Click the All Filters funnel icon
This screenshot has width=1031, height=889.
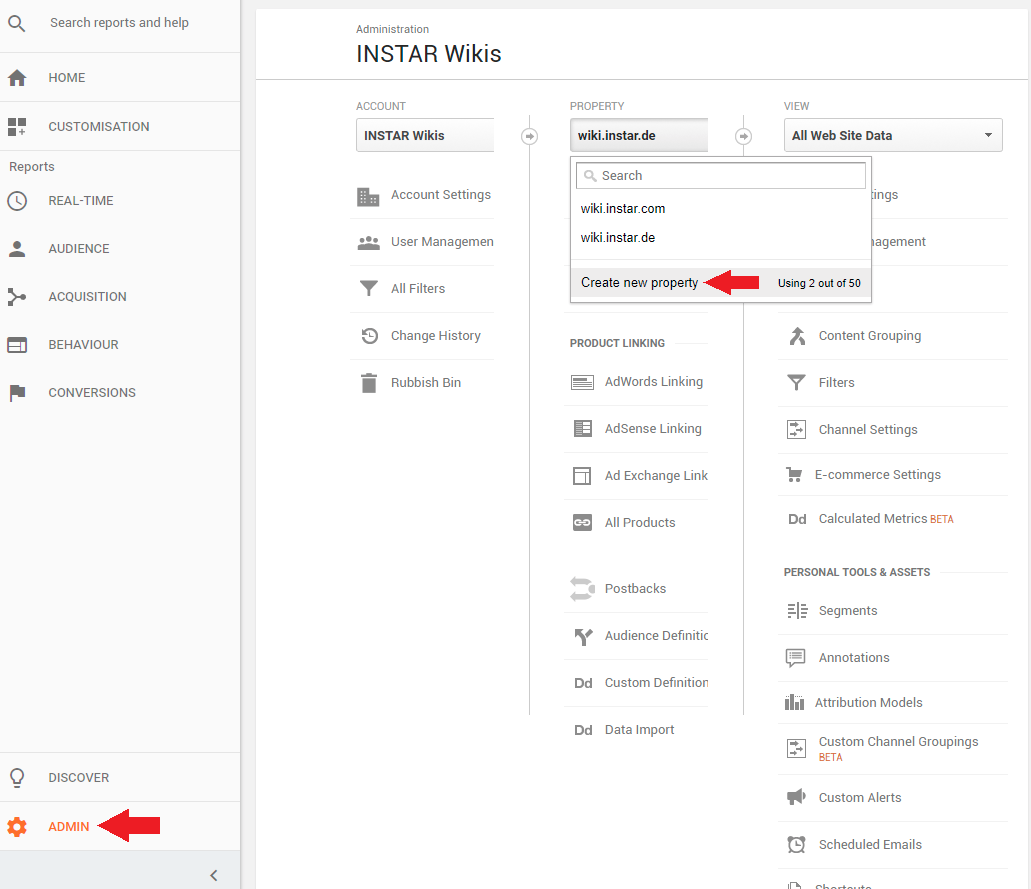coord(369,288)
